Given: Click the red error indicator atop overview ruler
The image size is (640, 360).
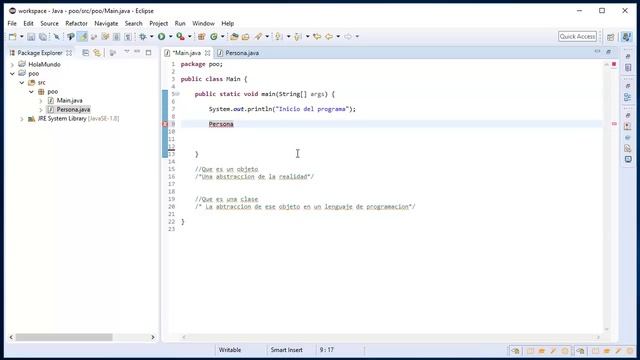Looking at the screenshot, I should coord(614,64).
